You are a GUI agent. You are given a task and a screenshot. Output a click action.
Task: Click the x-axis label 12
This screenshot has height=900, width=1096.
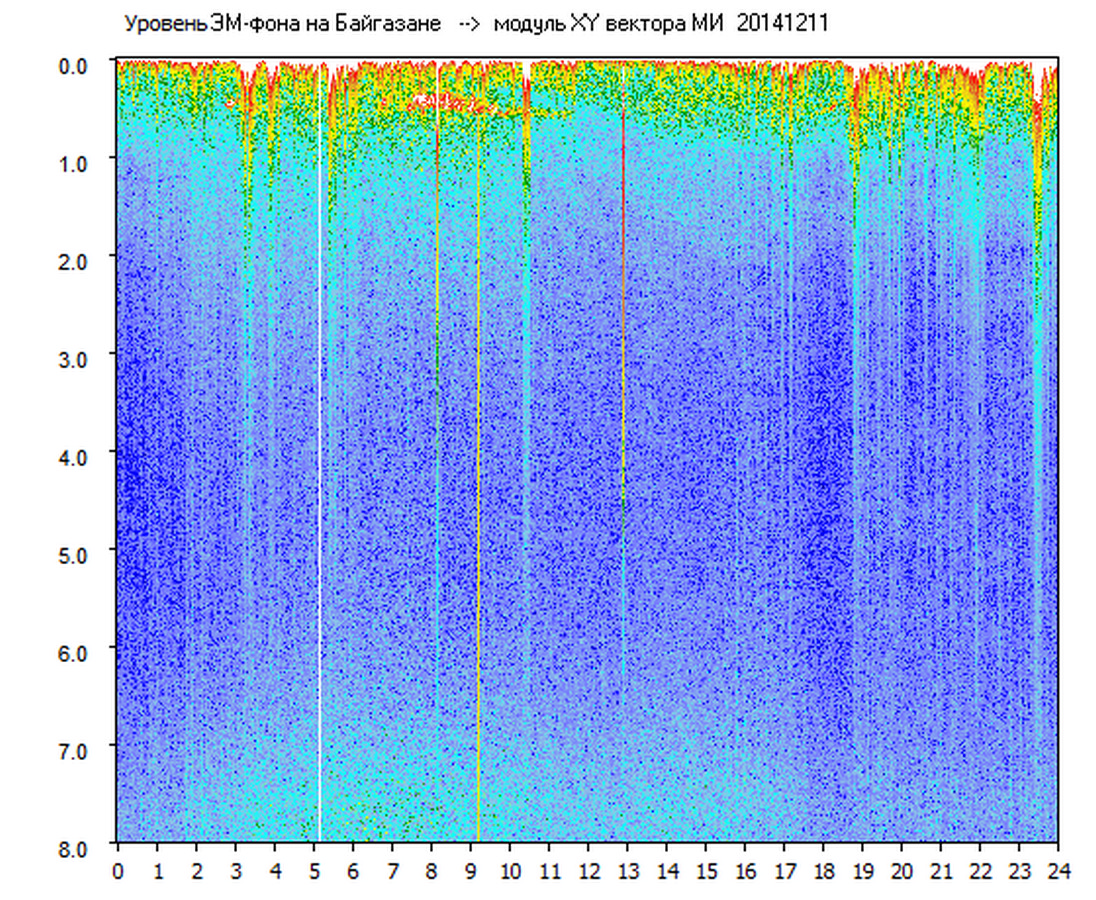point(588,871)
